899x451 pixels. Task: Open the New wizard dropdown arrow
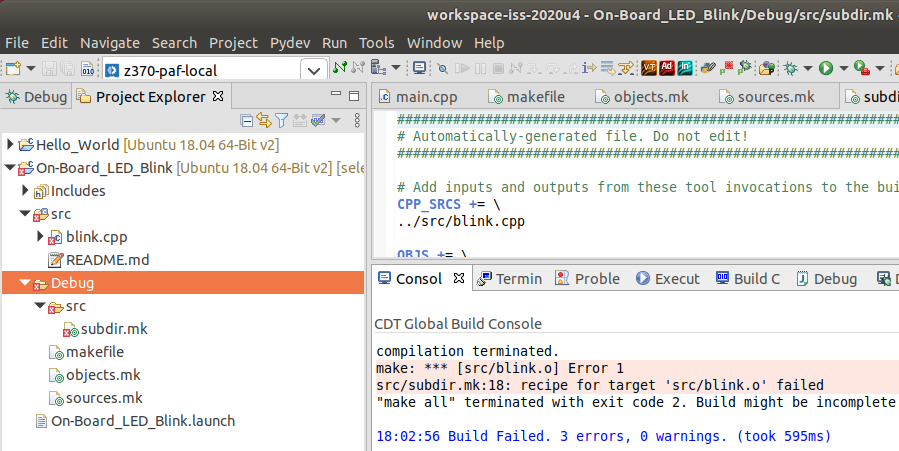[x=31, y=69]
